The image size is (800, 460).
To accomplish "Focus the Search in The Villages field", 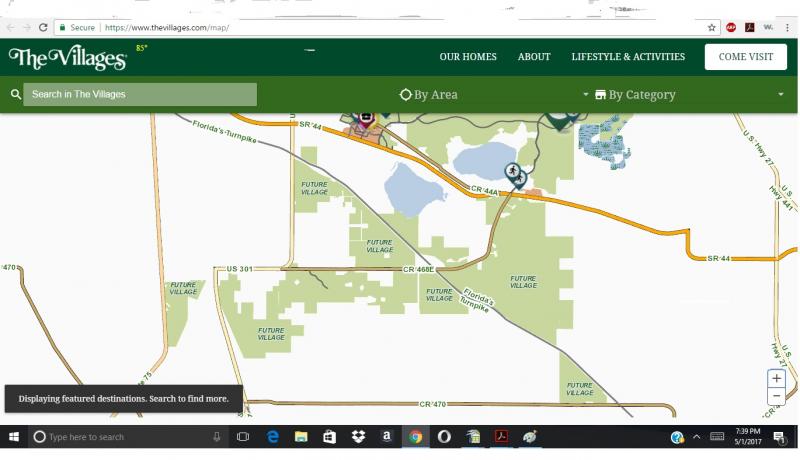I will click(140, 94).
